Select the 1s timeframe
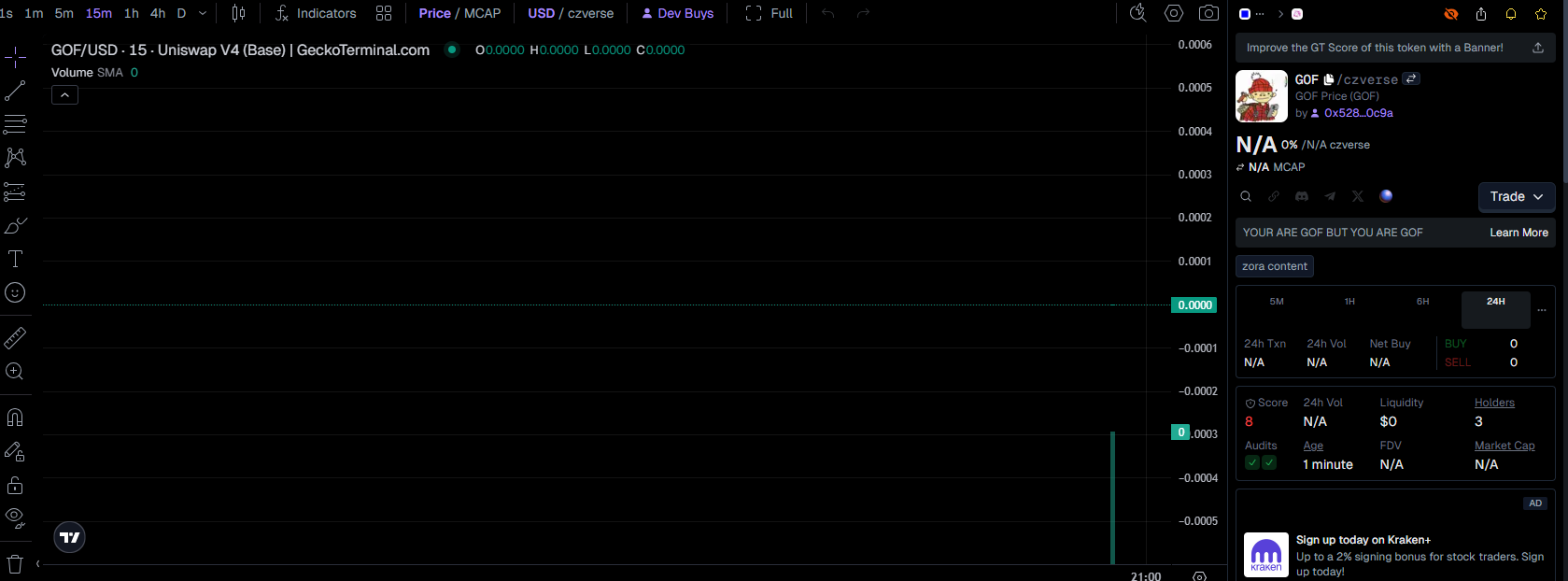This screenshot has height=581, width=1568. pyautogui.click(x=7, y=13)
